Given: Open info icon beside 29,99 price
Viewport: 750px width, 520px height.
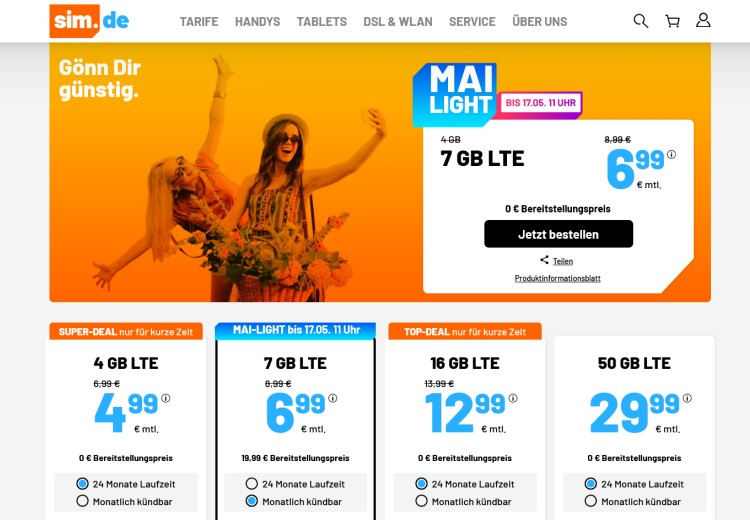Looking at the screenshot, I should [x=687, y=398].
